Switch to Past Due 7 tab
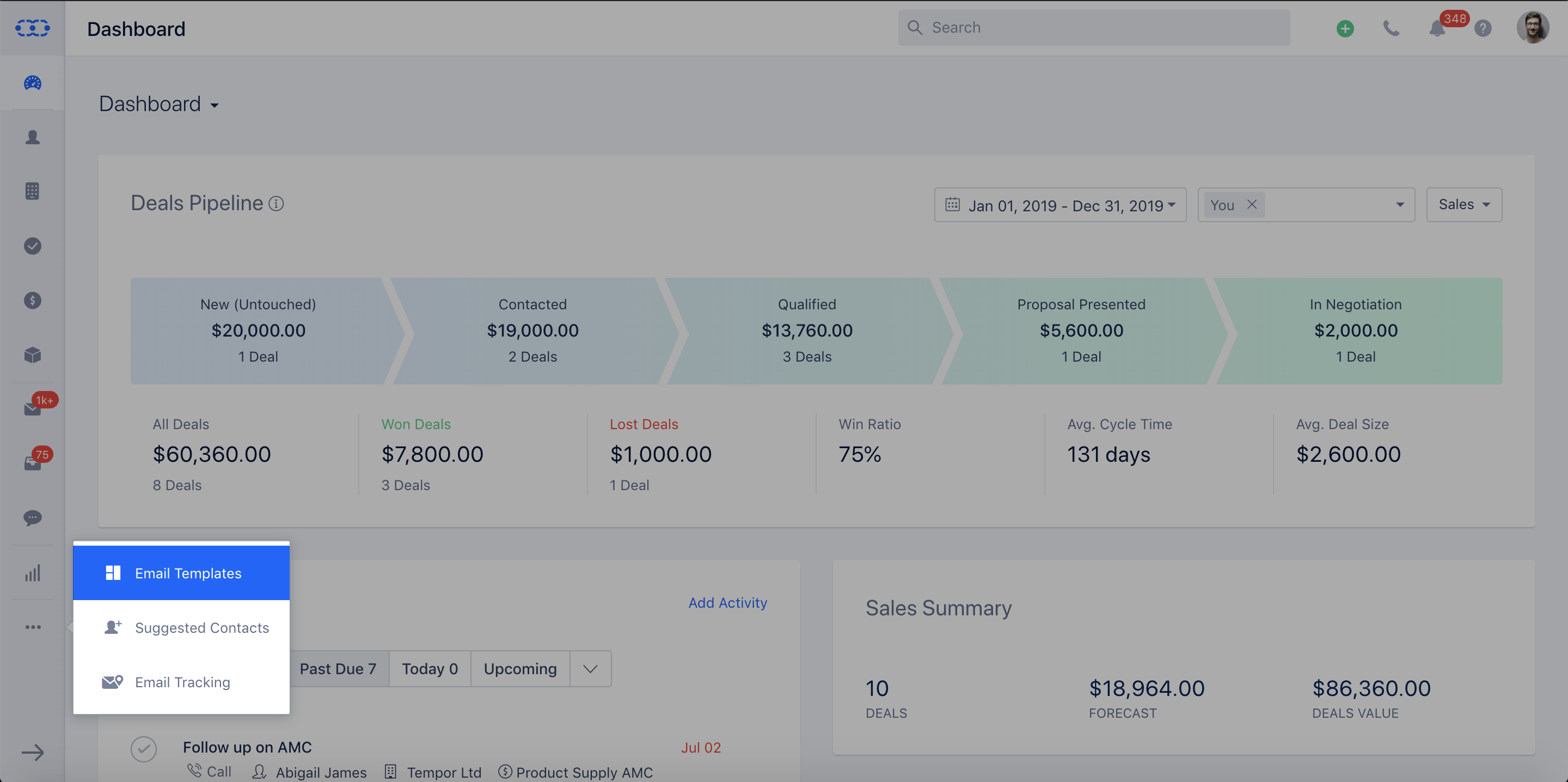This screenshot has height=782, width=1568. (x=338, y=669)
